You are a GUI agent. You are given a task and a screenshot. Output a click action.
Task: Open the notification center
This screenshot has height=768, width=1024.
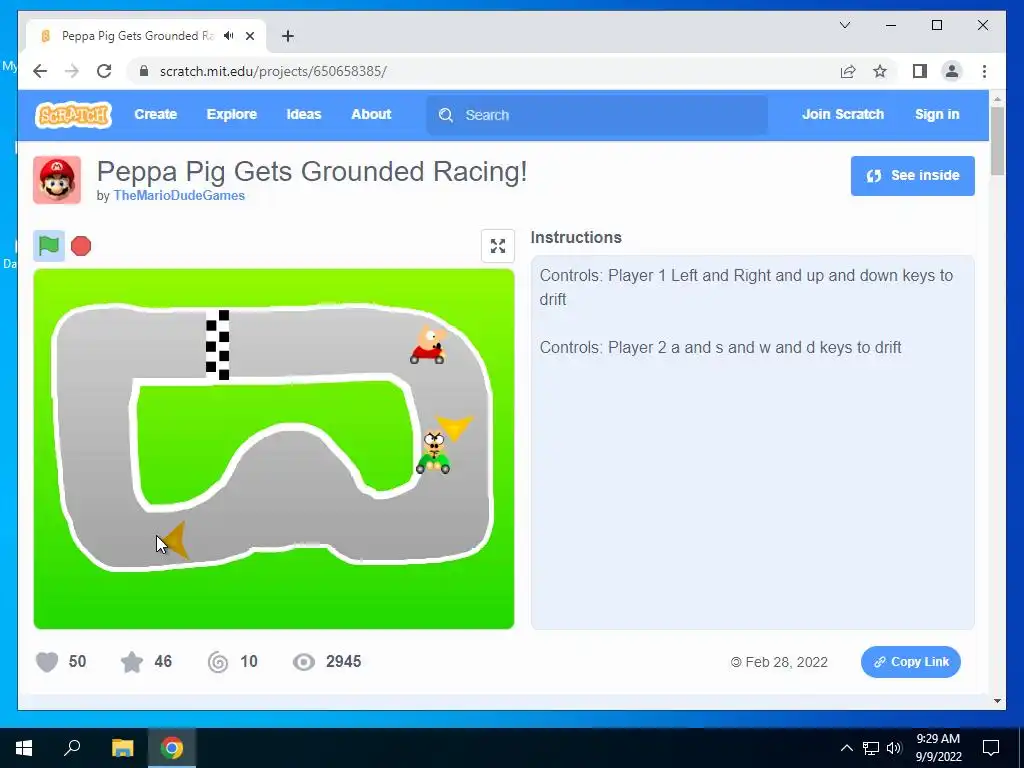pyautogui.click(x=991, y=748)
